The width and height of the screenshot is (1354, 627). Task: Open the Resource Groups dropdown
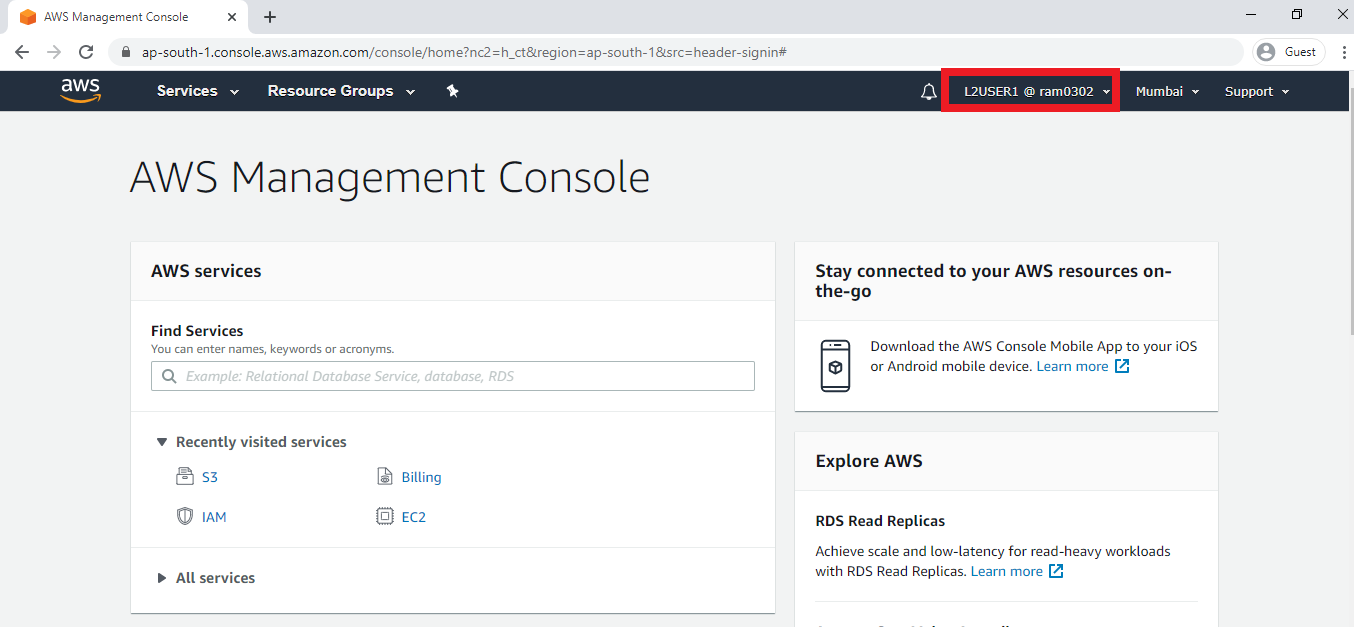tap(340, 91)
